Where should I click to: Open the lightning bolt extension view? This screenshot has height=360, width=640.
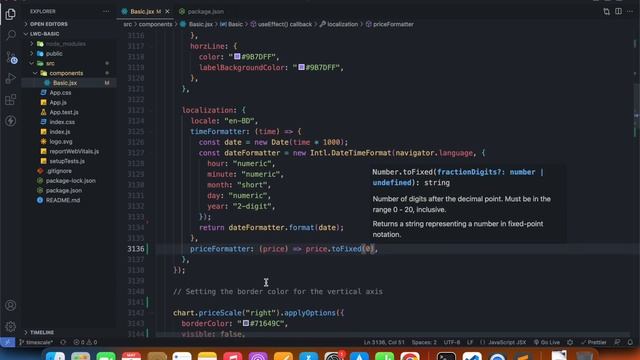point(11,121)
